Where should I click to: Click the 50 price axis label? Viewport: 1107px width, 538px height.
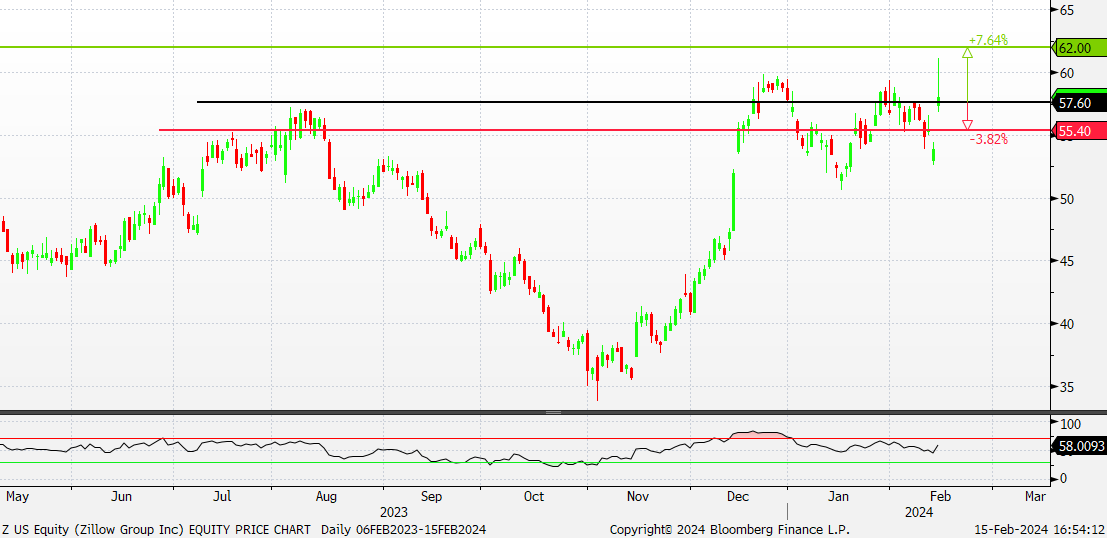click(x=1067, y=198)
